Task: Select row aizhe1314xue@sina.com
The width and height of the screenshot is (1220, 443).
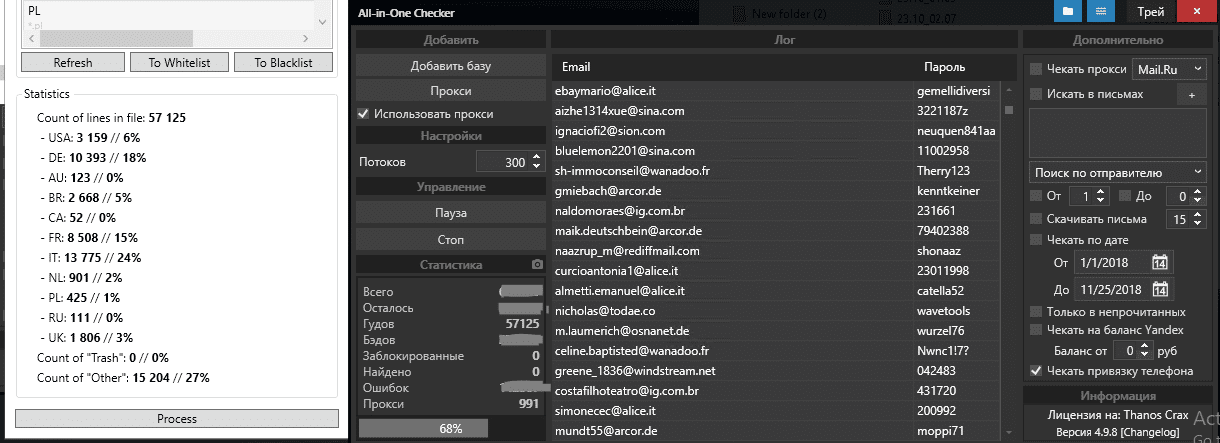Action: click(x=776, y=110)
